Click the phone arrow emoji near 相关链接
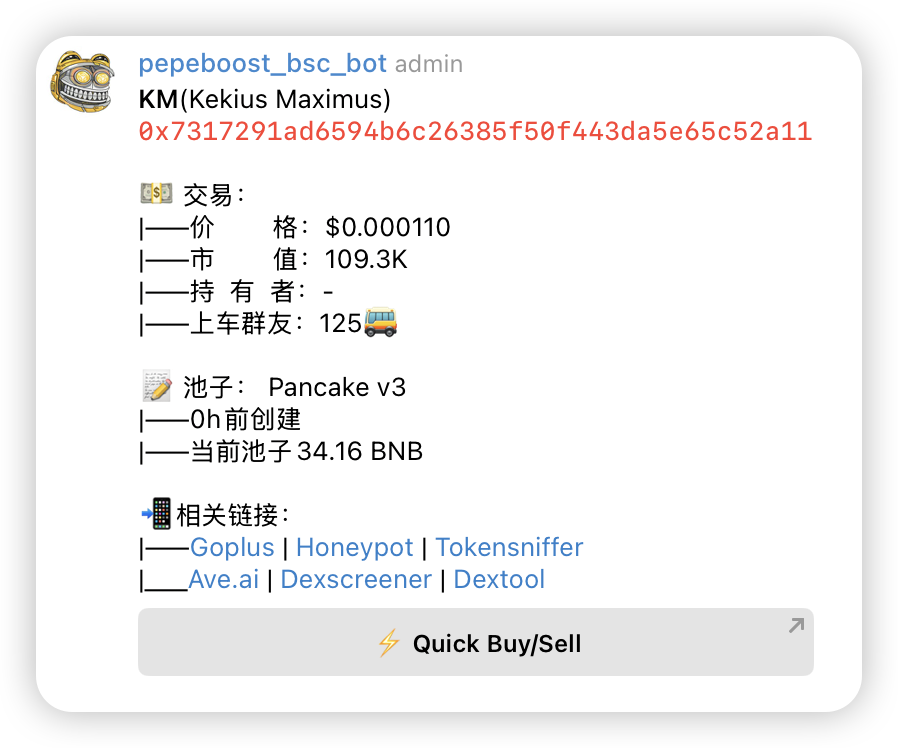Viewport: 898px width, 748px height. pyautogui.click(x=156, y=514)
